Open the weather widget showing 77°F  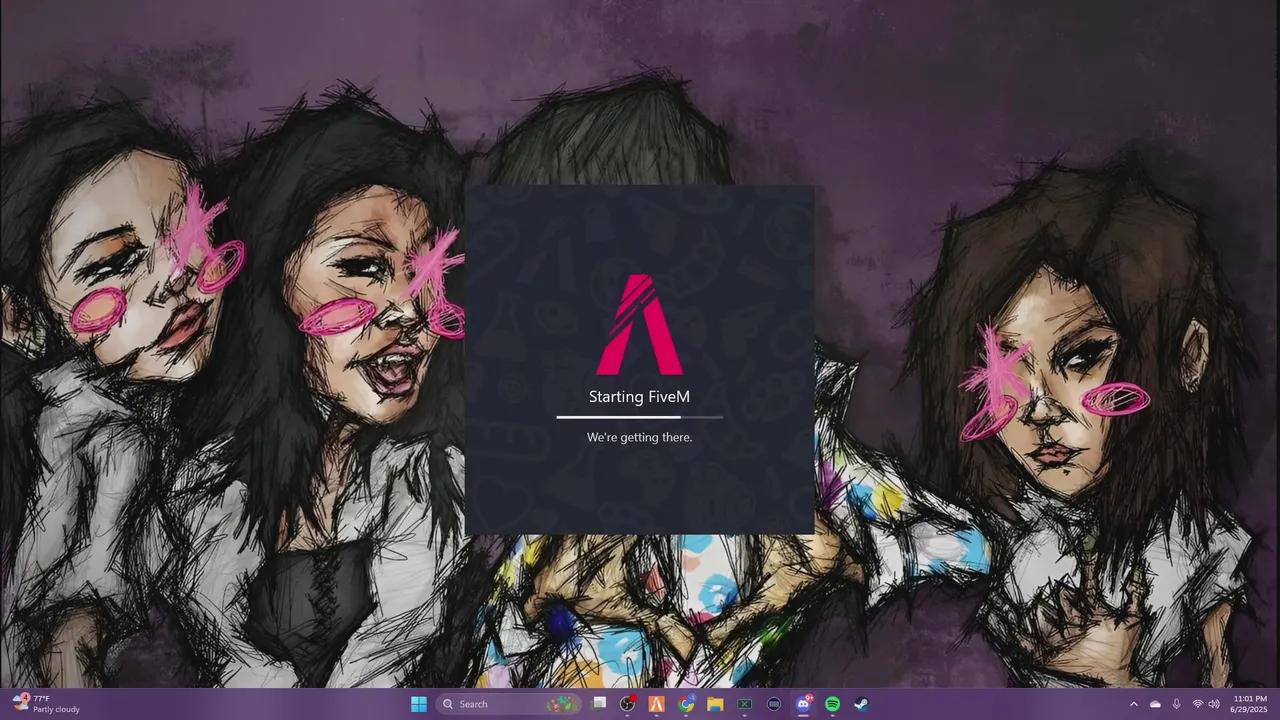(46, 704)
